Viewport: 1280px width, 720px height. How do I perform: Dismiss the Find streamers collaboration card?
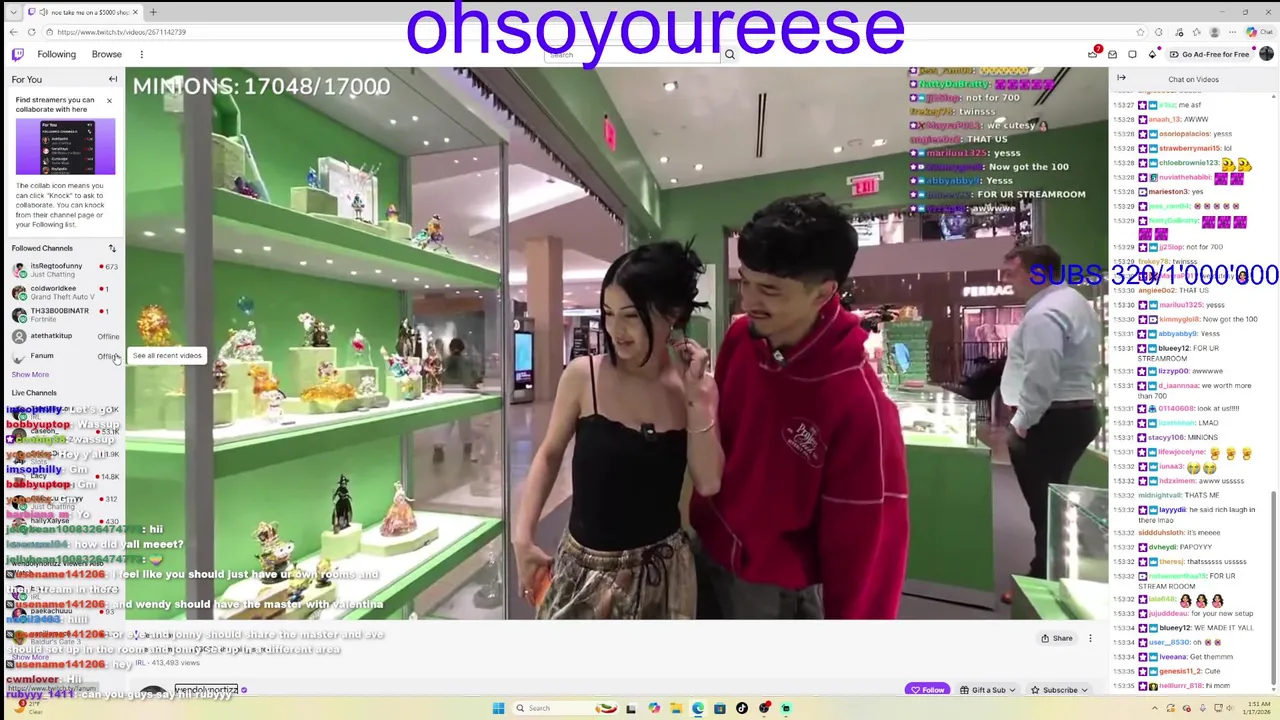click(x=109, y=100)
